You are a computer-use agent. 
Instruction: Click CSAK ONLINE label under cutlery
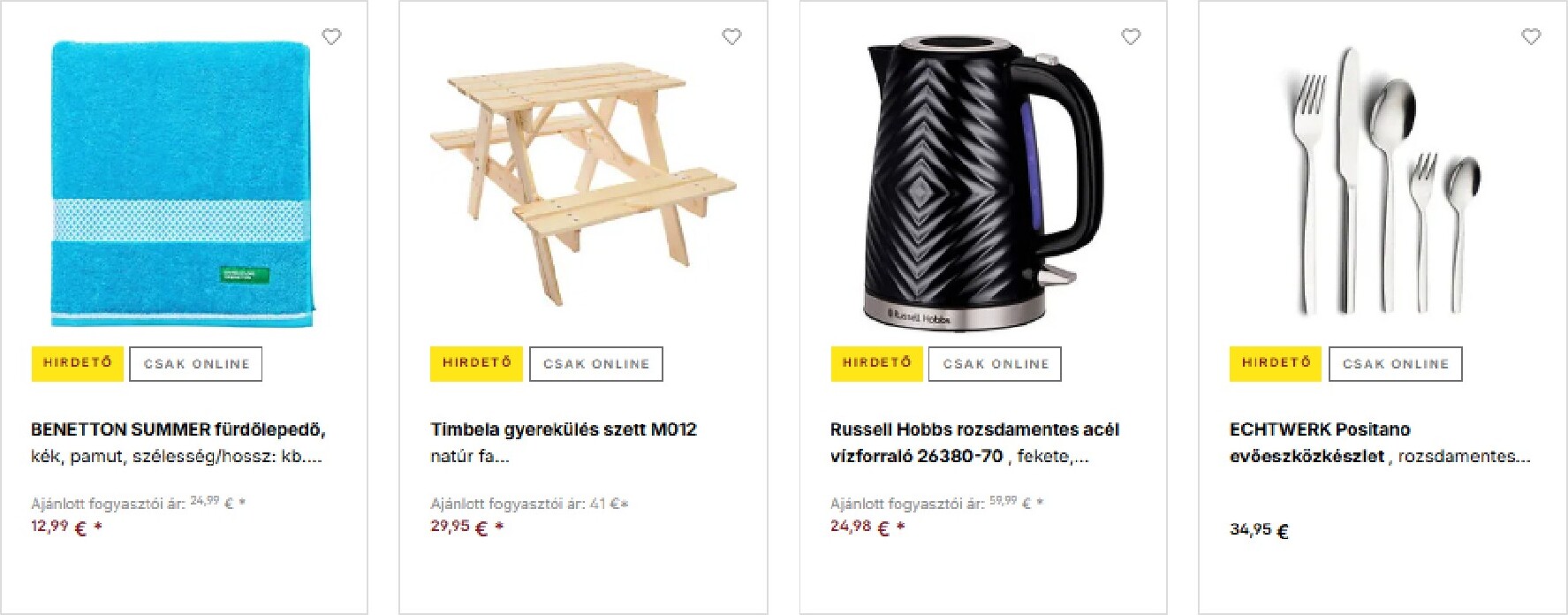click(1396, 364)
